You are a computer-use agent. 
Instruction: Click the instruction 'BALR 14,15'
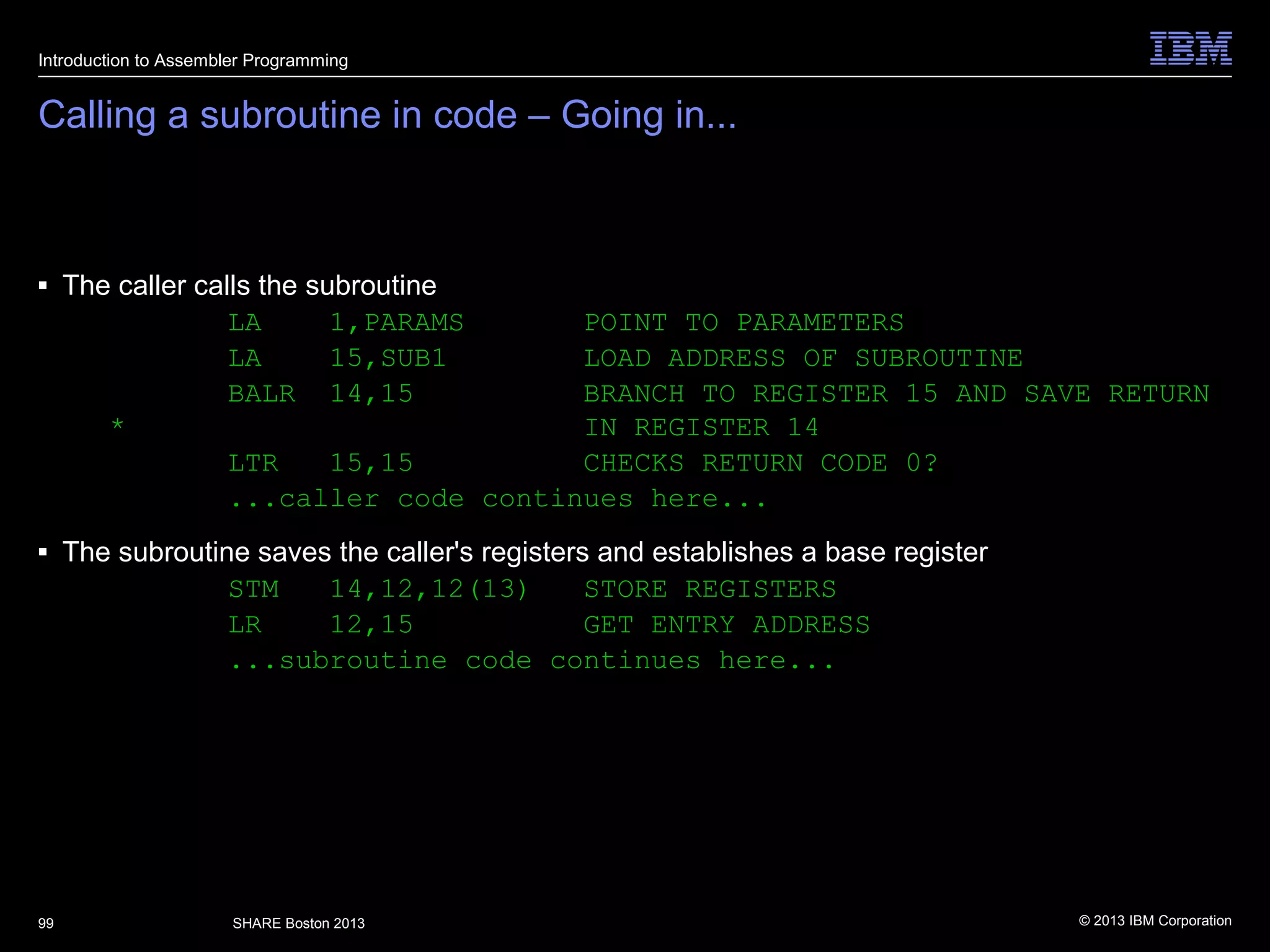pos(320,394)
